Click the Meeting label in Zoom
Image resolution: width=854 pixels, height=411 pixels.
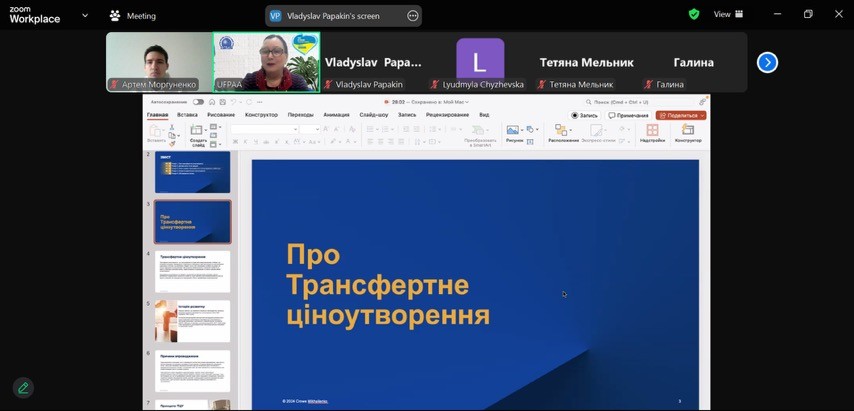[x=141, y=16]
